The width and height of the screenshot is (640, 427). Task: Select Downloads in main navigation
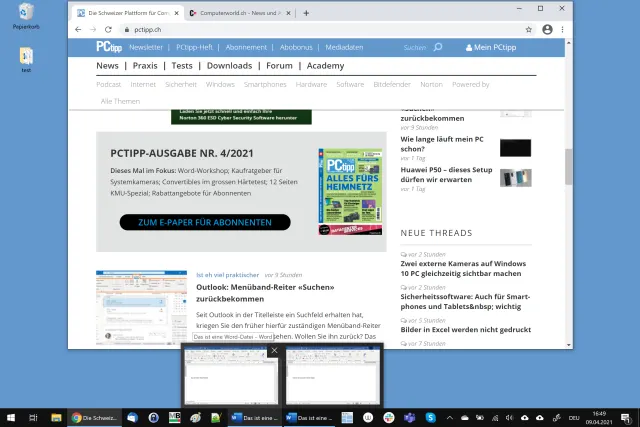pos(229,66)
